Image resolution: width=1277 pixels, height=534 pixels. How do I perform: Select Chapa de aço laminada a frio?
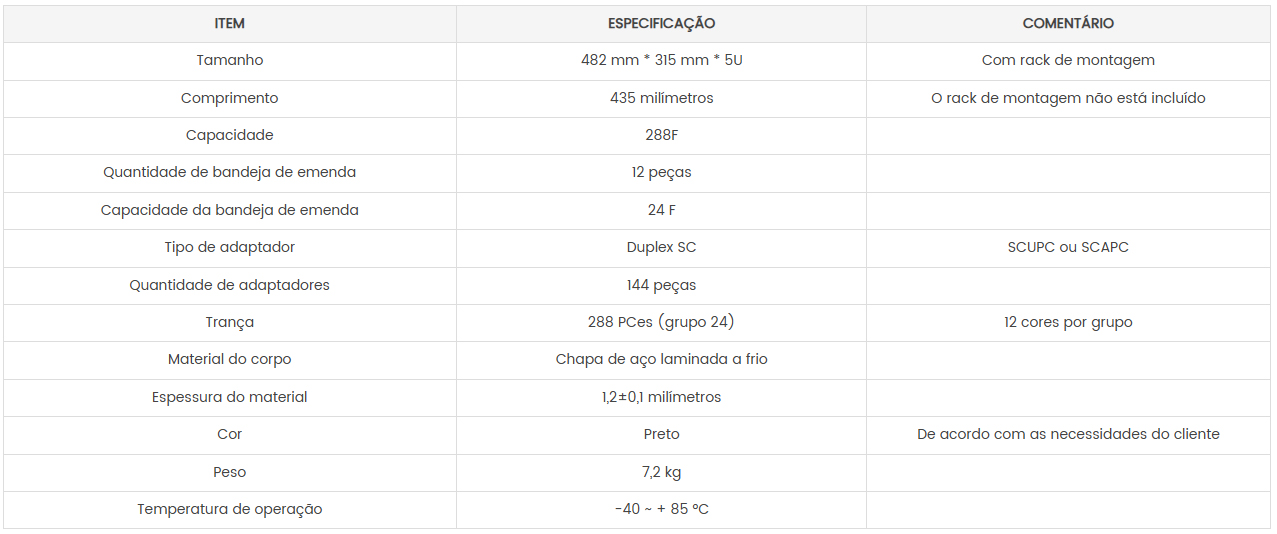click(x=661, y=359)
